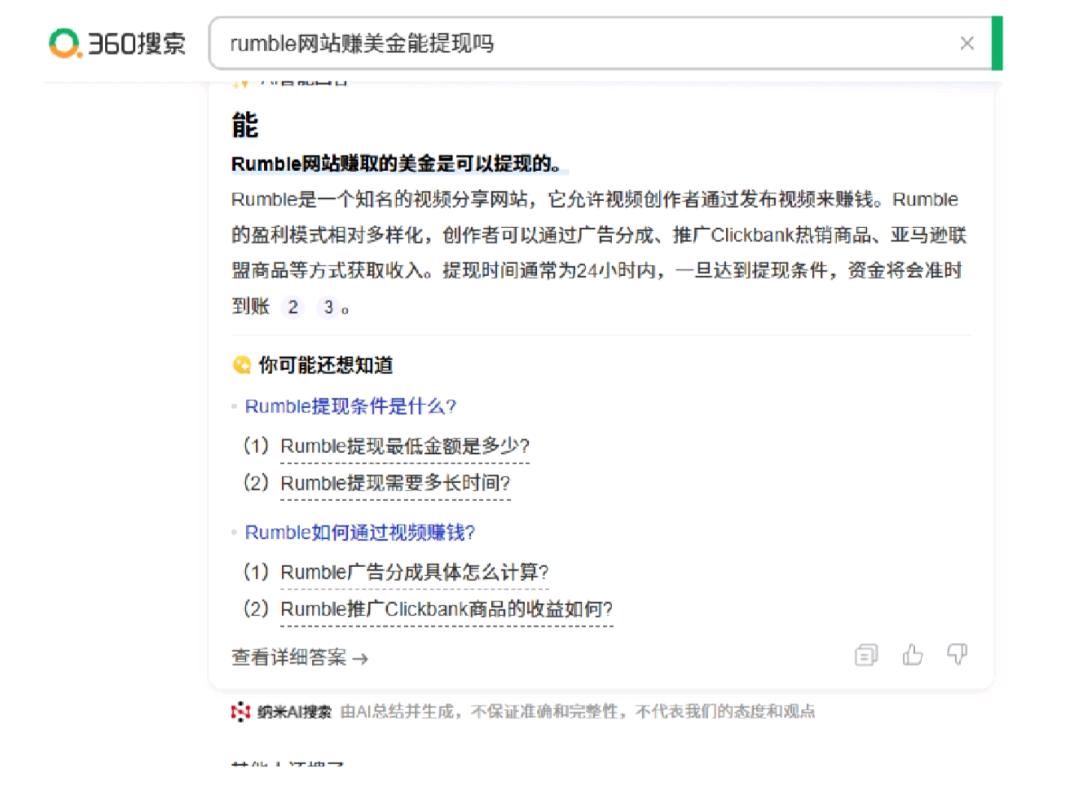Image resolution: width=1080 pixels, height=789 pixels.
Task: Select question Rumble提现需要多长时间?
Action: click(395, 483)
